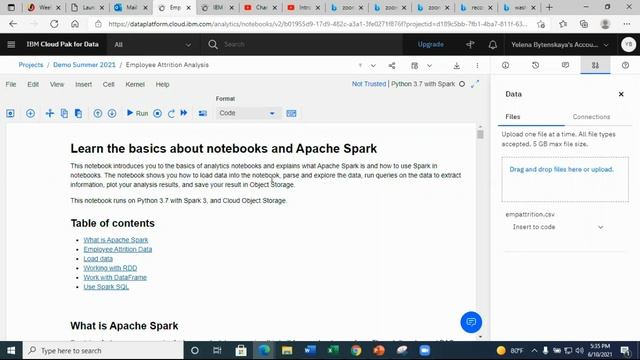Share the notebook icon
The width and height of the screenshot is (640, 360).
[x=392, y=65]
